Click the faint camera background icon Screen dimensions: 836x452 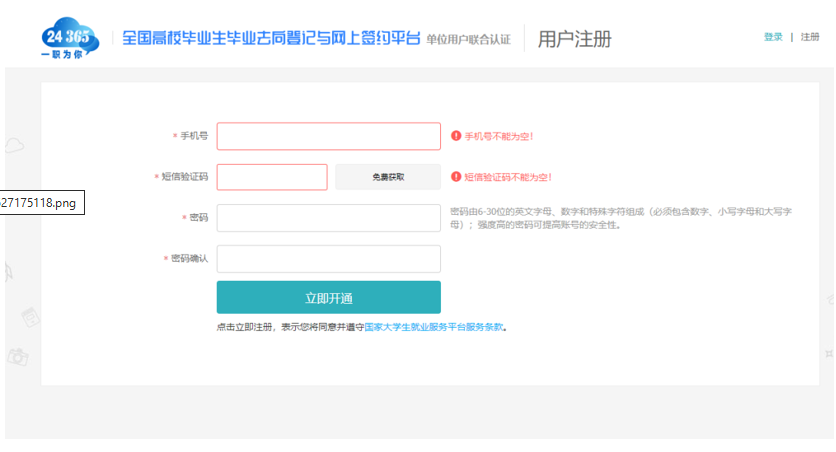[x=17, y=355]
